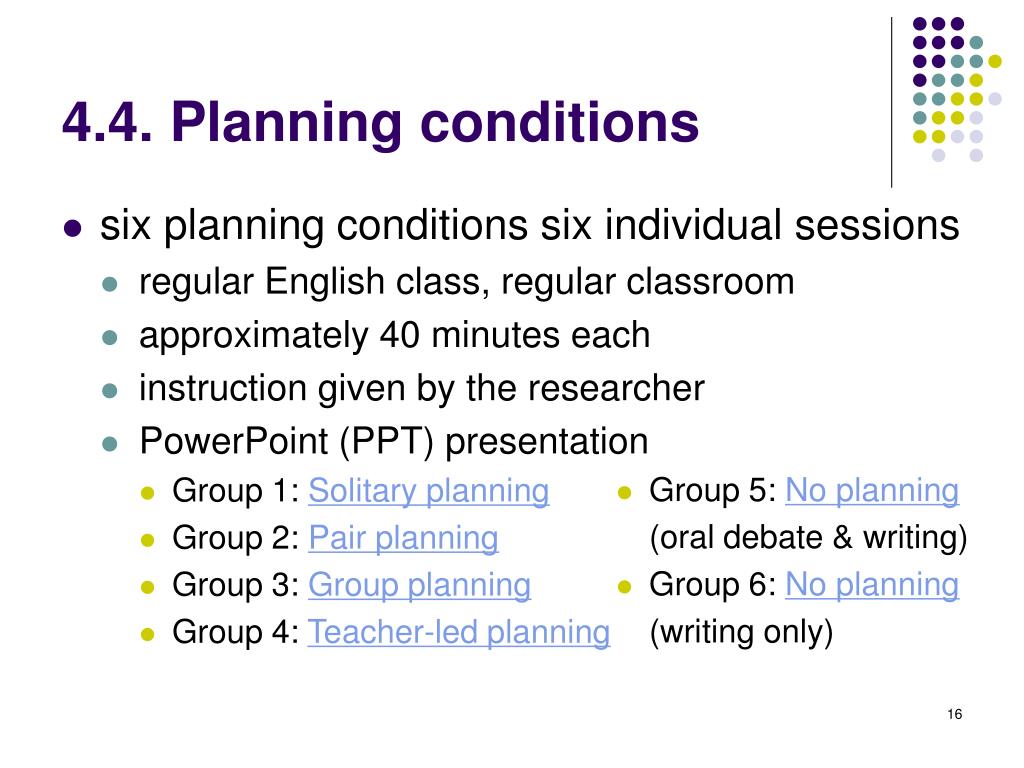Image resolution: width=1024 pixels, height=768 pixels.
Task: Select instruction given by the researcher text
Action: 422,389
